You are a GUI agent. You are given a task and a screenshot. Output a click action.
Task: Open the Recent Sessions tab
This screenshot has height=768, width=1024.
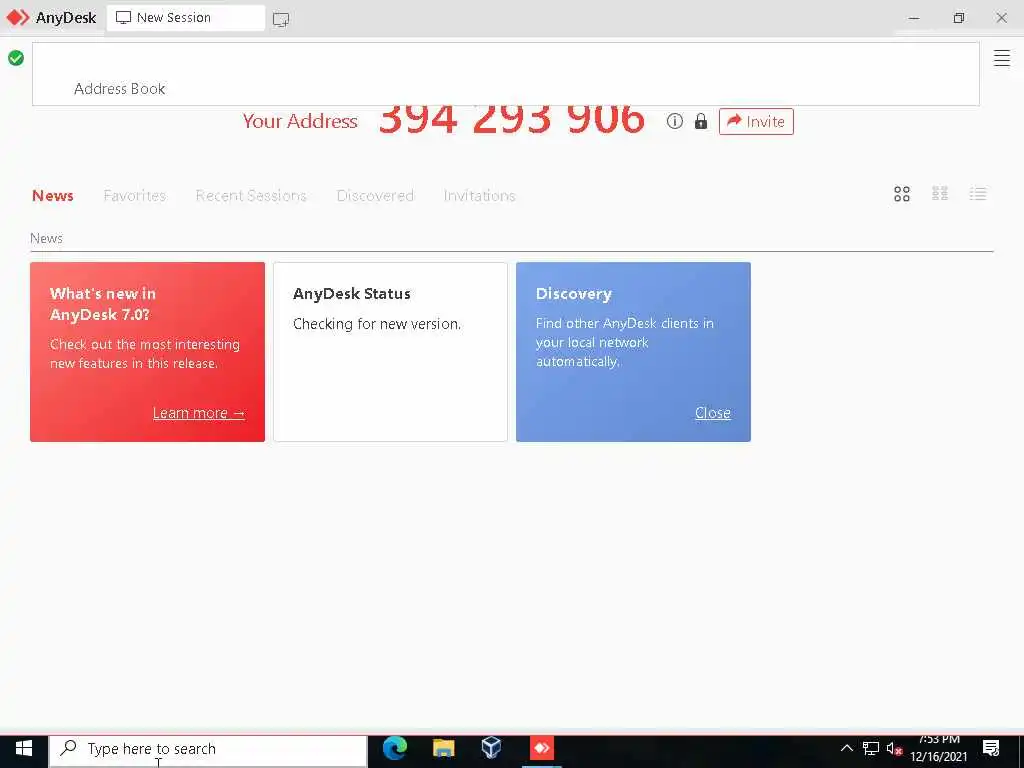[x=251, y=195]
